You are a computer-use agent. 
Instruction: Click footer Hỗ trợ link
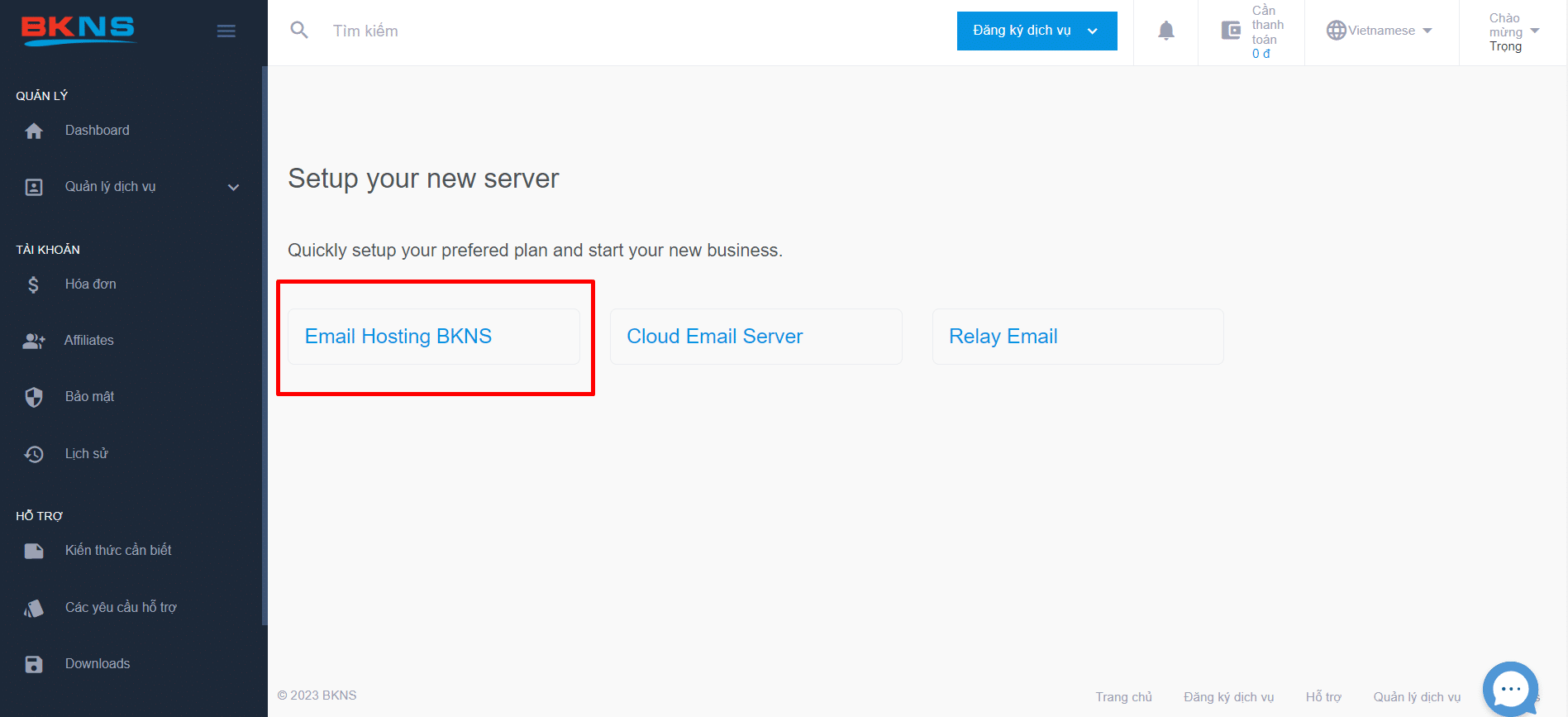(x=1323, y=697)
